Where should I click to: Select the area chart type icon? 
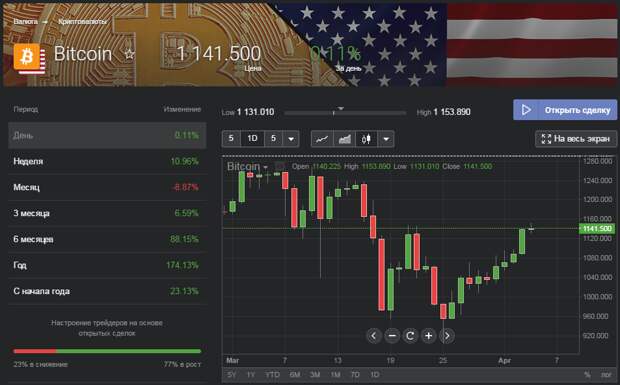click(x=344, y=139)
